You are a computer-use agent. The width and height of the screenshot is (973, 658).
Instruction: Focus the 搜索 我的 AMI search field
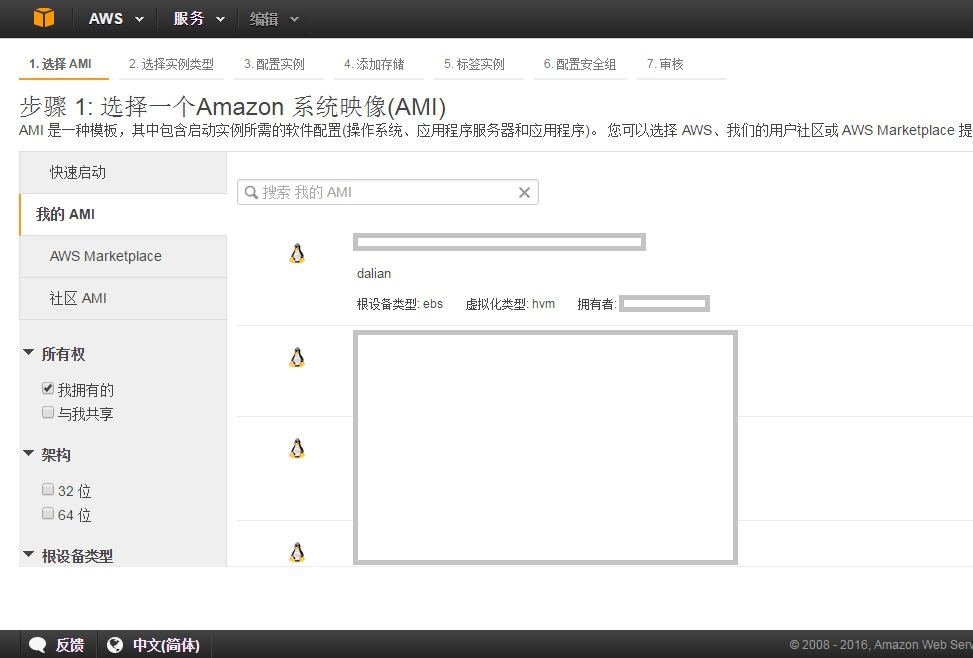[388, 192]
